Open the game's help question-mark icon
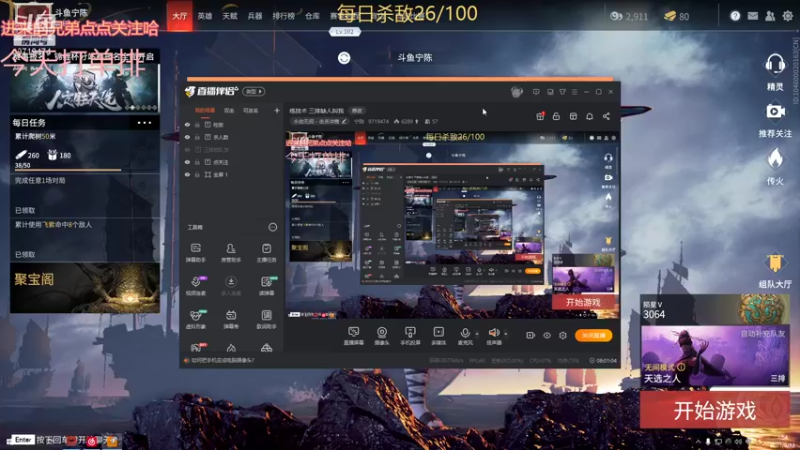This screenshot has height=450, width=800. tap(735, 16)
